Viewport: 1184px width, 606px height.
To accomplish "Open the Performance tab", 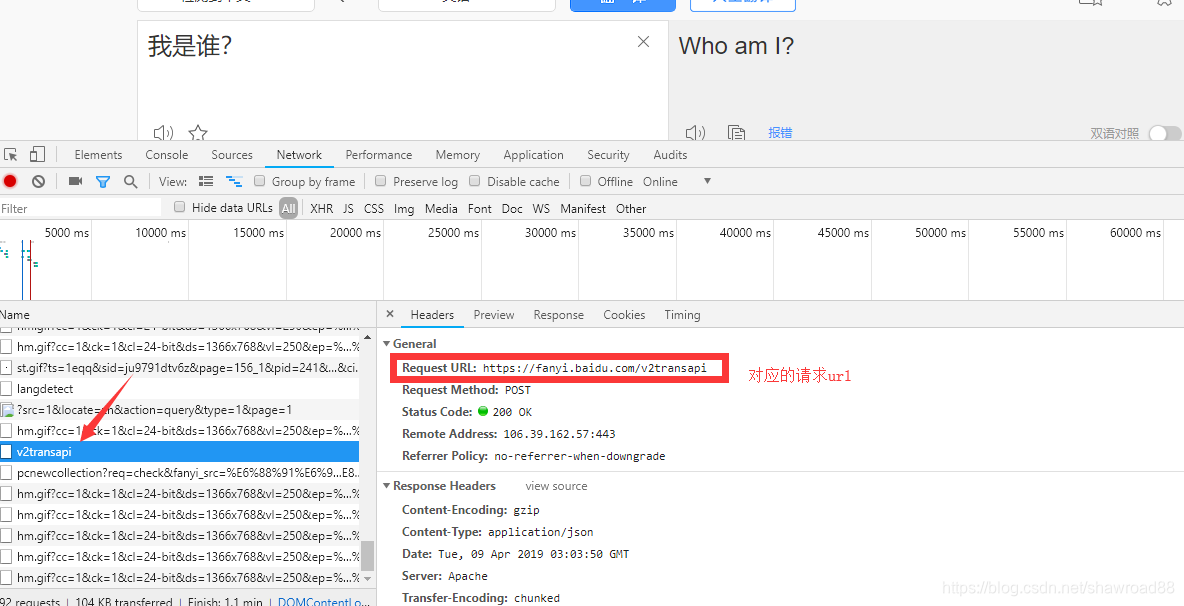I will point(379,155).
